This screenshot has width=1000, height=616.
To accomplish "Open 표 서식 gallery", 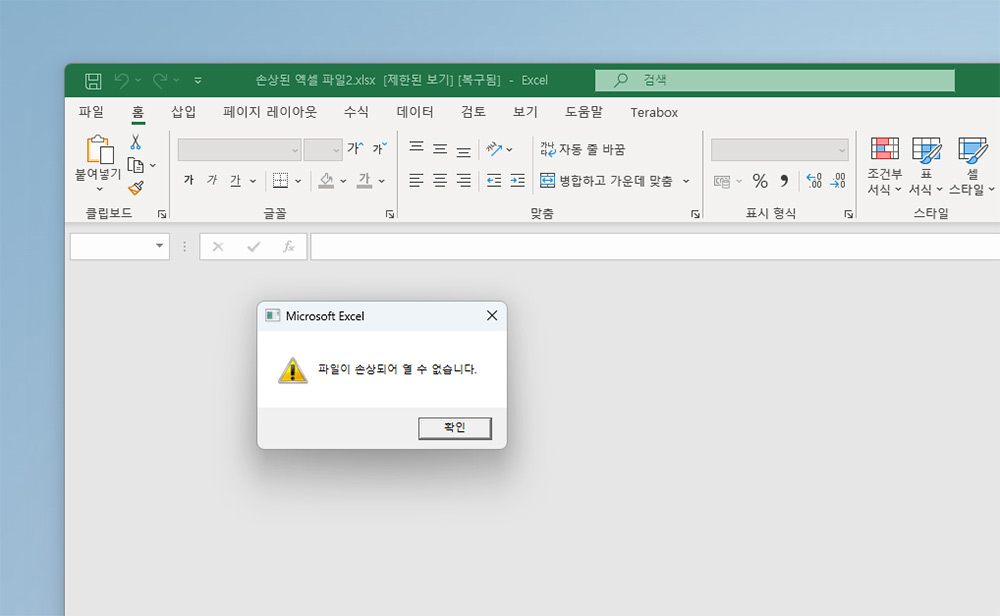I will tap(925, 166).
